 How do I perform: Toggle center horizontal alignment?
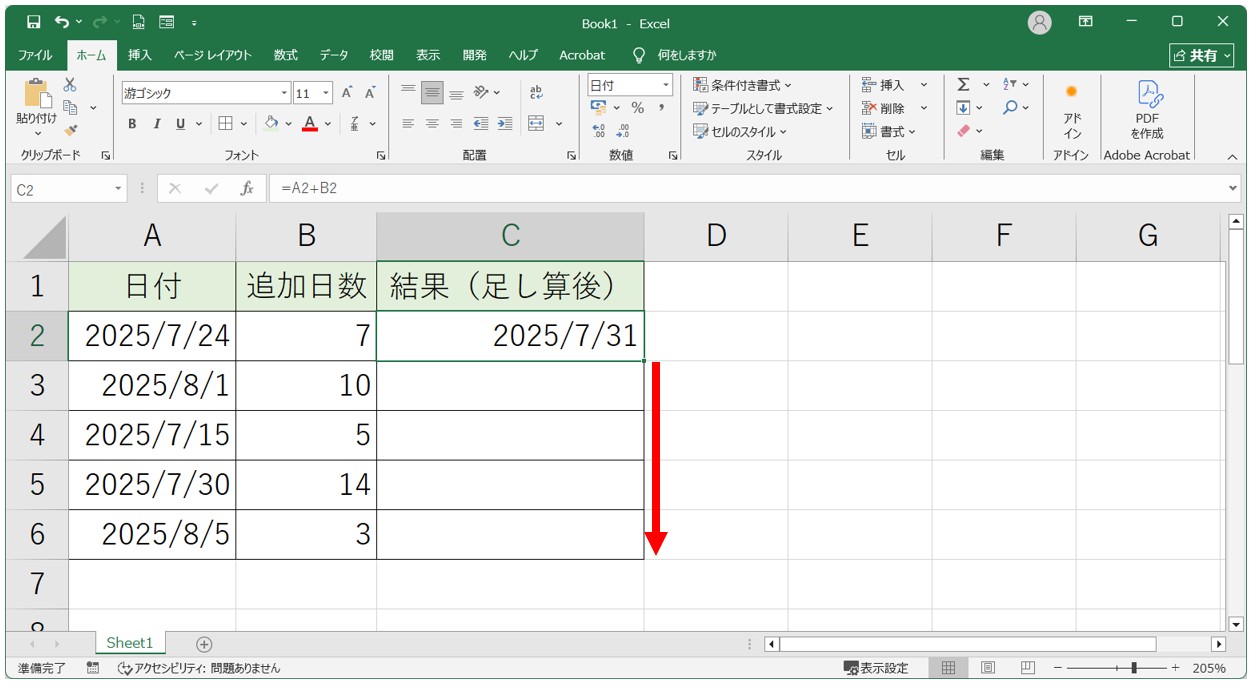(432, 124)
